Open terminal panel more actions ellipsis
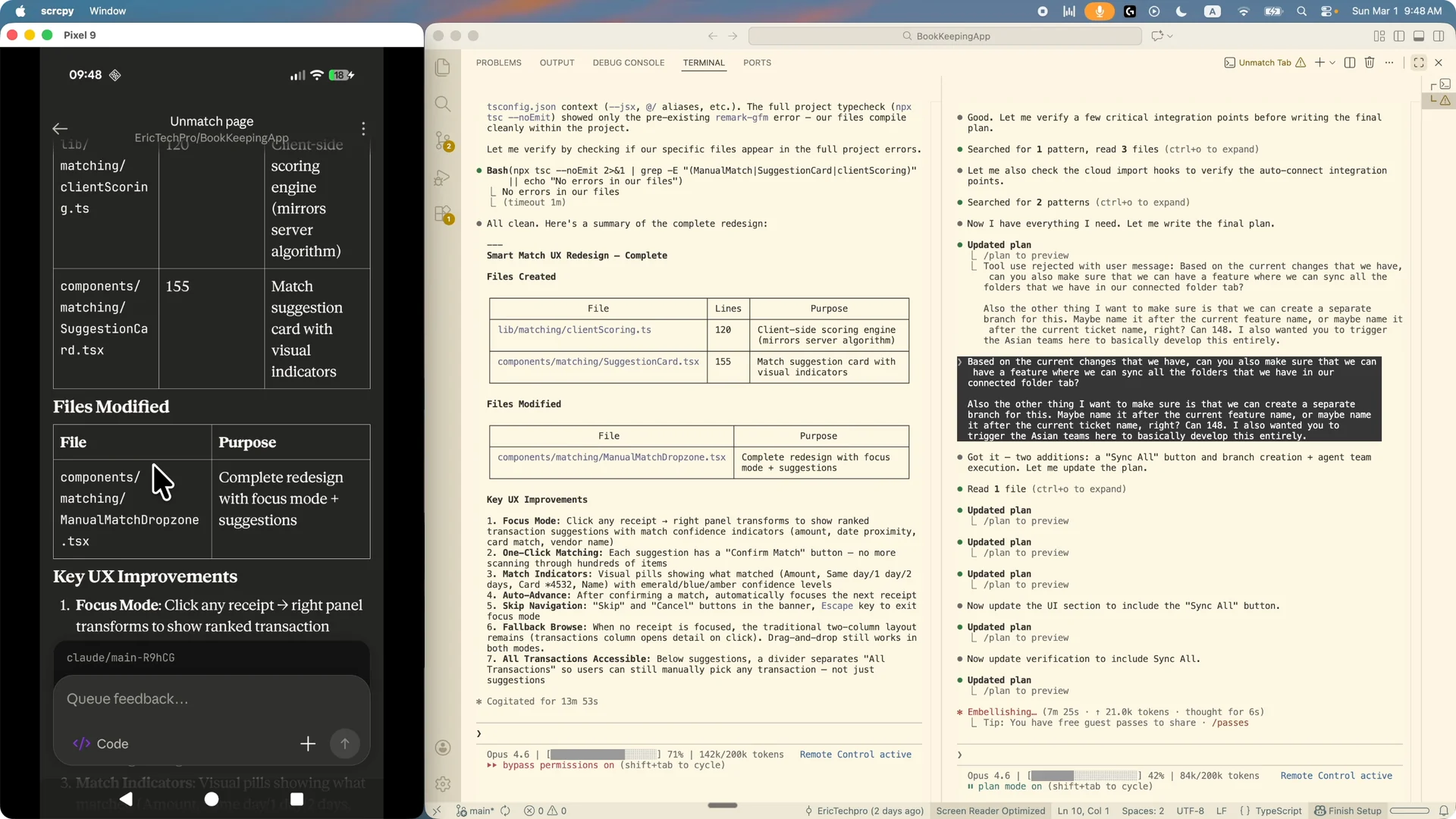 point(1389,63)
